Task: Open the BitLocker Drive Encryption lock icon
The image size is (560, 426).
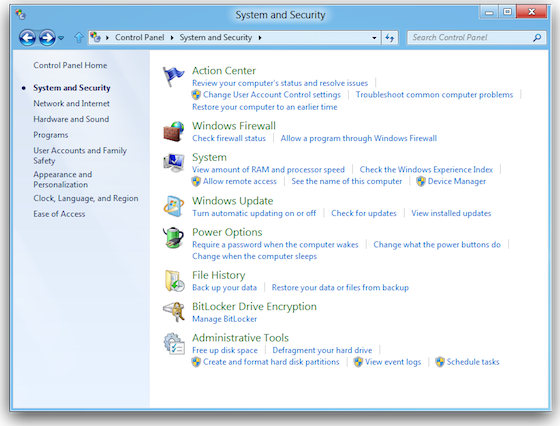Action: pyautogui.click(x=174, y=312)
